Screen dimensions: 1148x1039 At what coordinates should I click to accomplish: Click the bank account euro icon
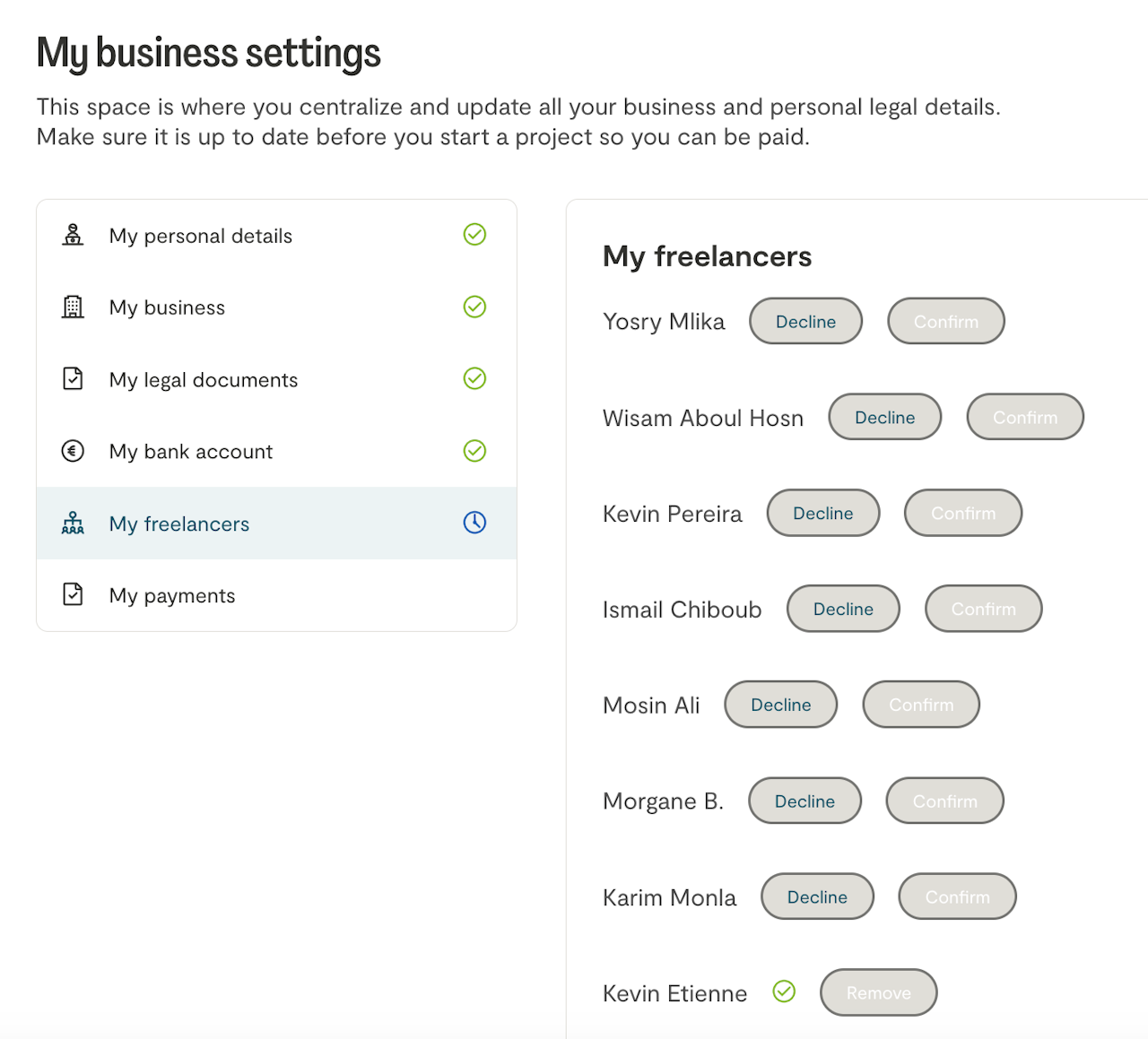tap(73, 451)
